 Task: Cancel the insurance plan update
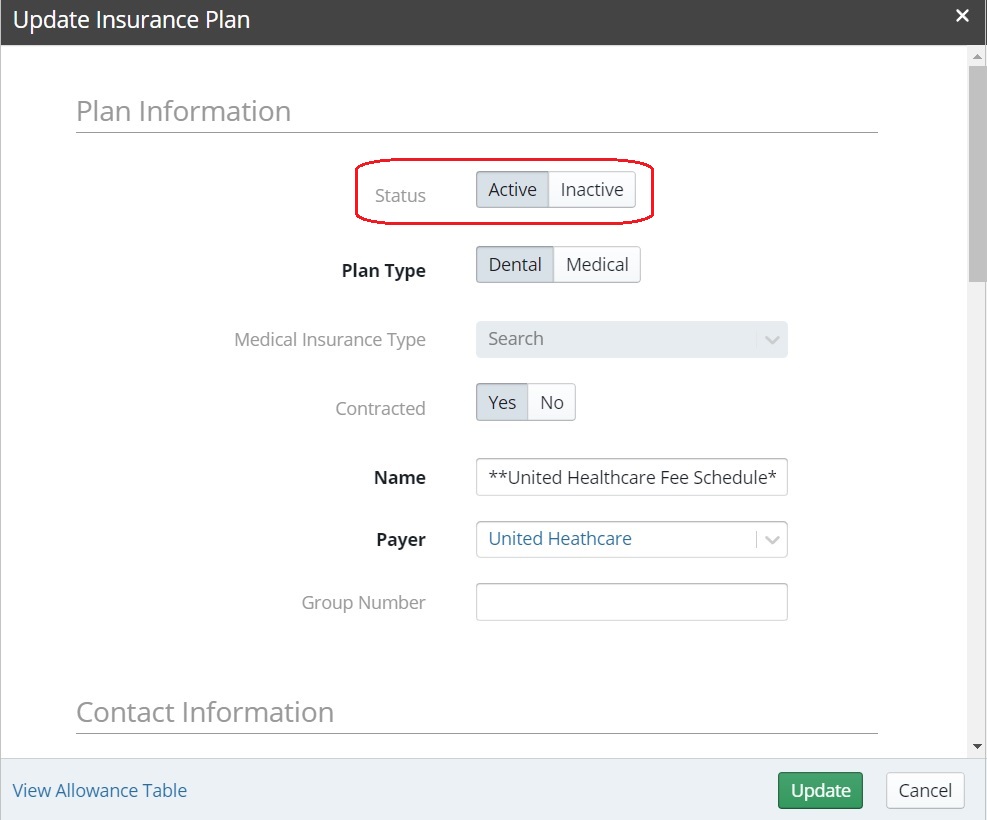click(x=924, y=790)
